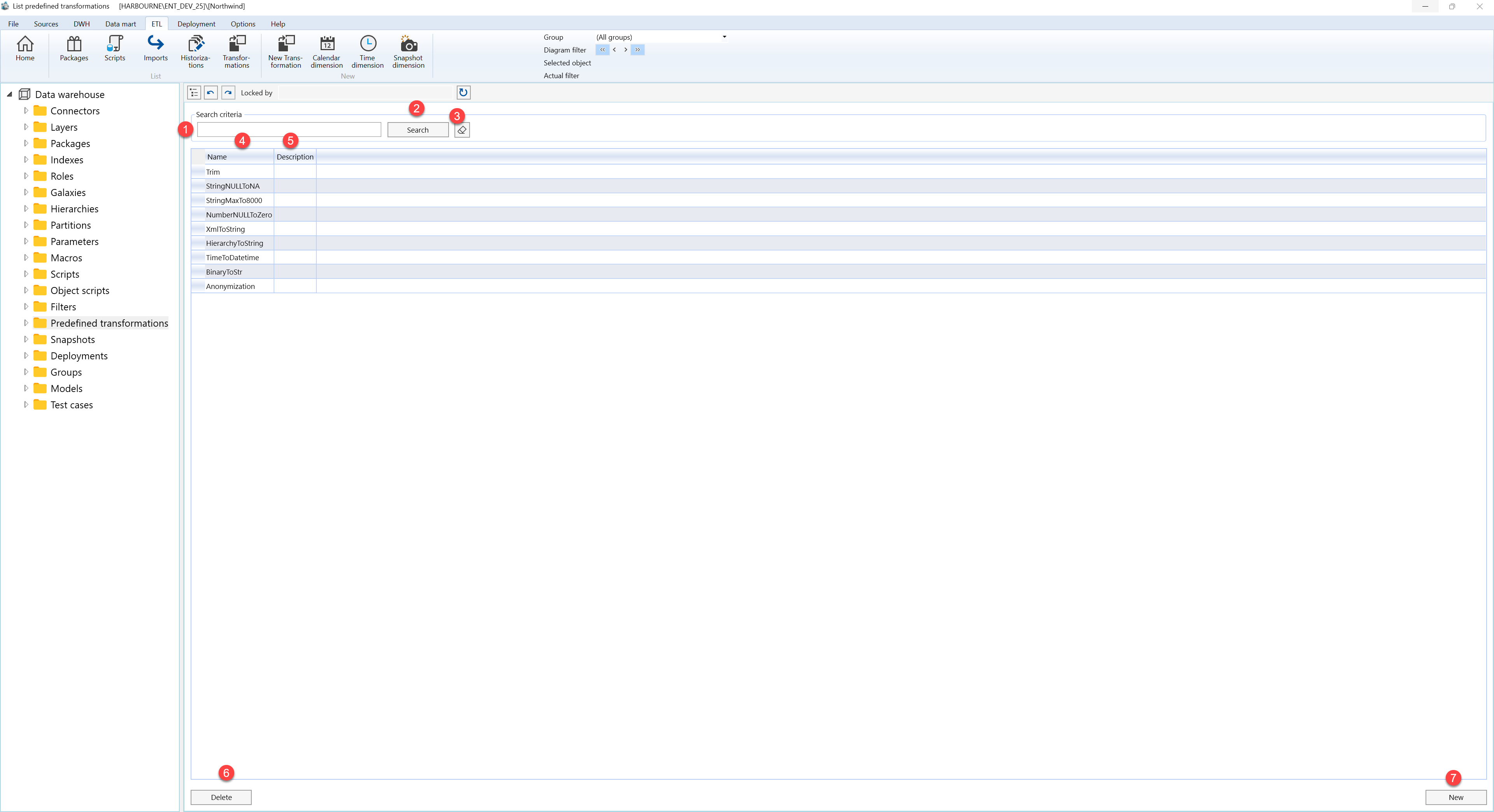This screenshot has width=1494, height=812.
Task: Go to previous diagram filter
Action: [614, 50]
